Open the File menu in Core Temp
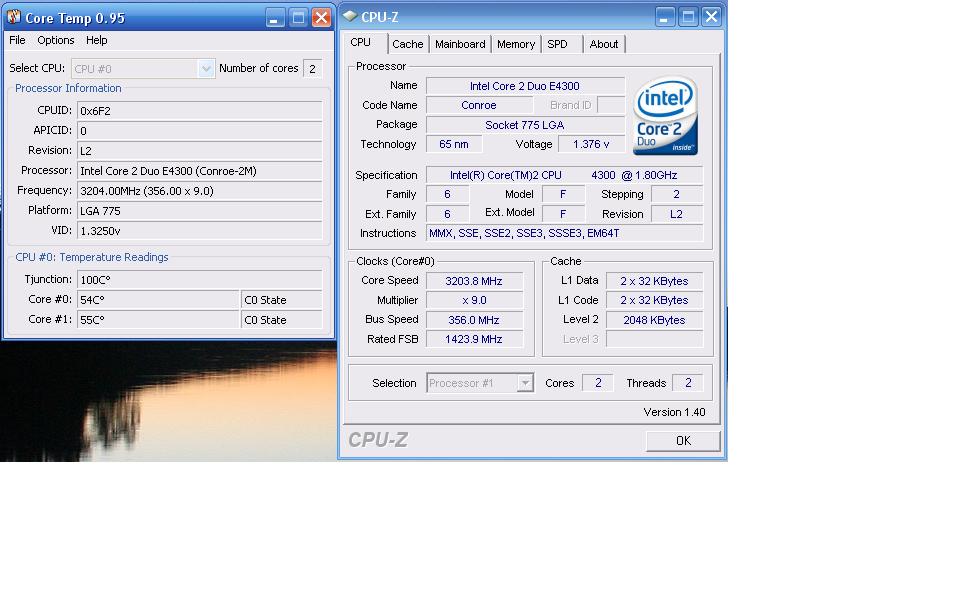This screenshot has width=960, height=600. [x=17, y=40]
